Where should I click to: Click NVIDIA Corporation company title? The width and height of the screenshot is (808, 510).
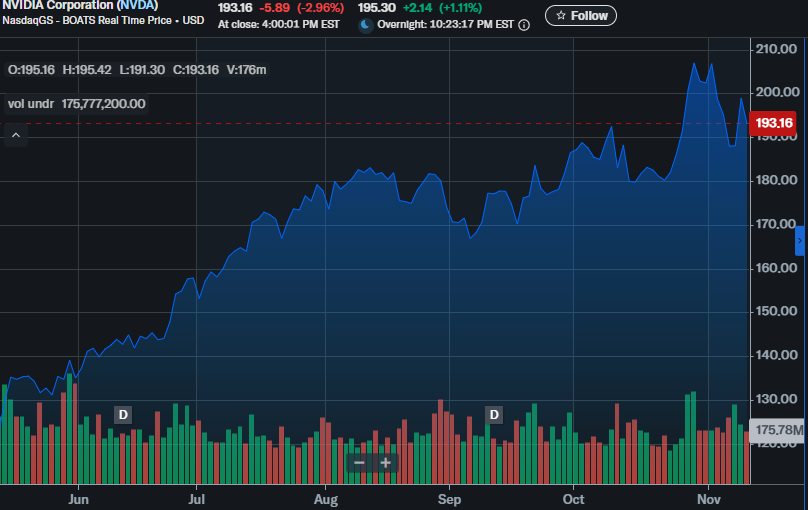point(57,6)
